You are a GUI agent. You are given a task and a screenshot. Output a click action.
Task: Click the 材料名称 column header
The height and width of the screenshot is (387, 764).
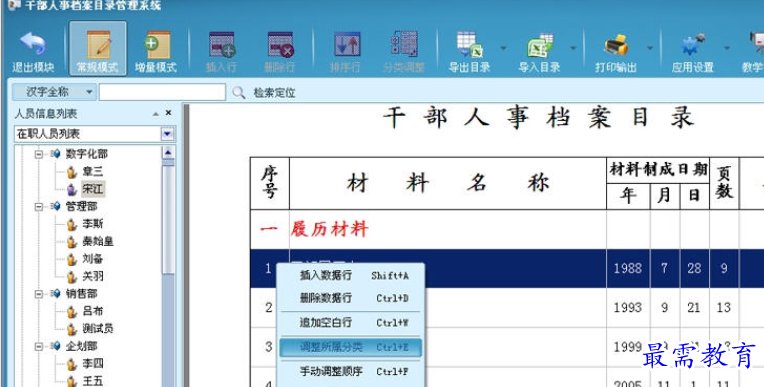pos(448,184)
